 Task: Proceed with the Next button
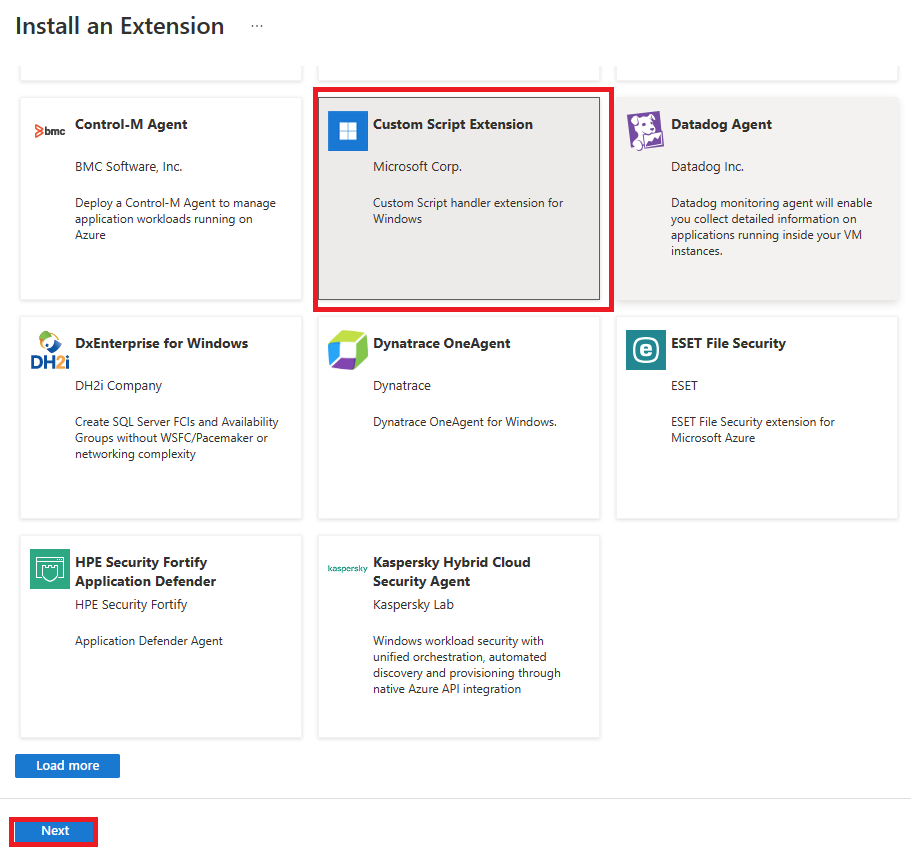54,831
